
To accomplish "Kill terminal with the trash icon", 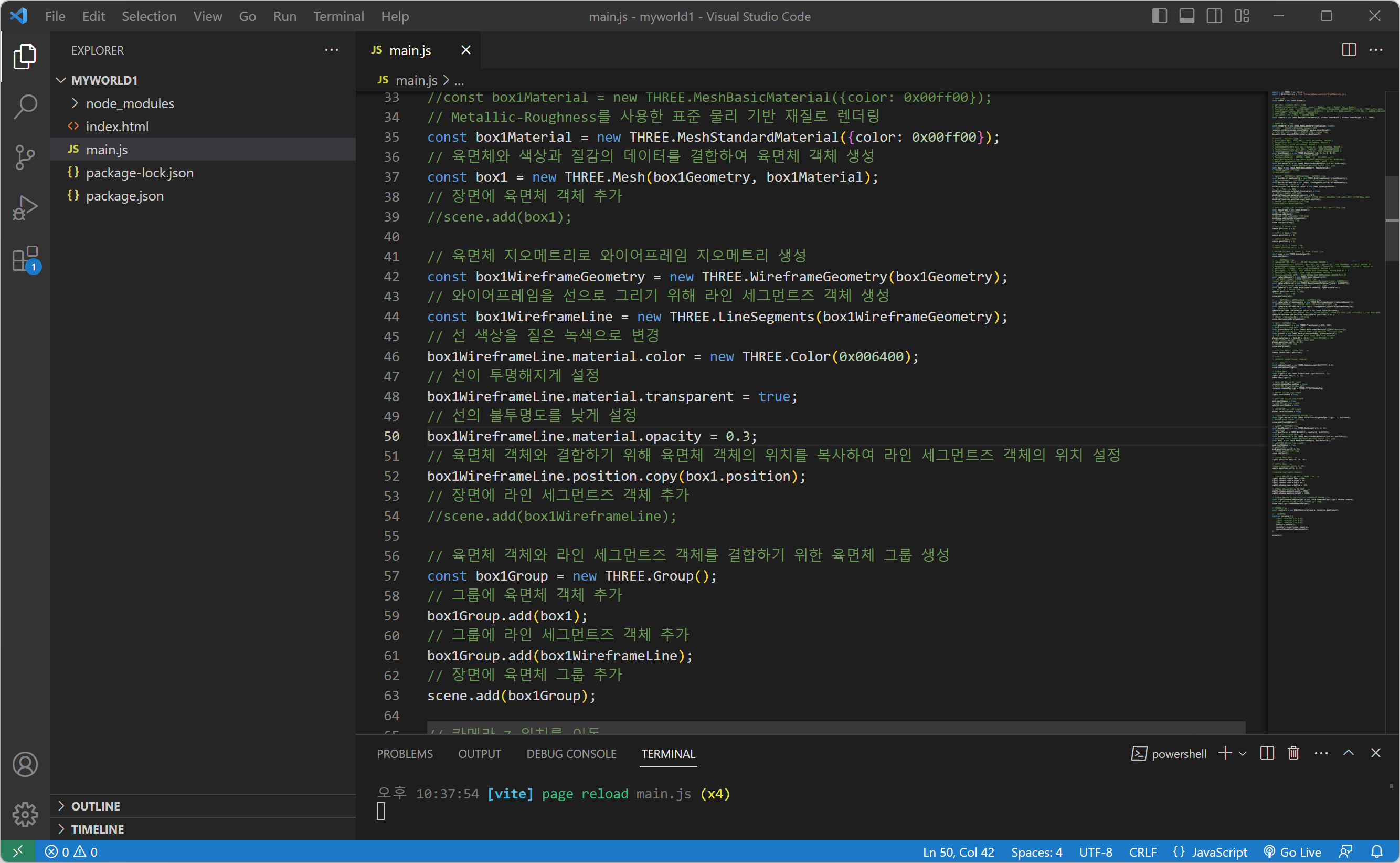I will coord(1293,753).
